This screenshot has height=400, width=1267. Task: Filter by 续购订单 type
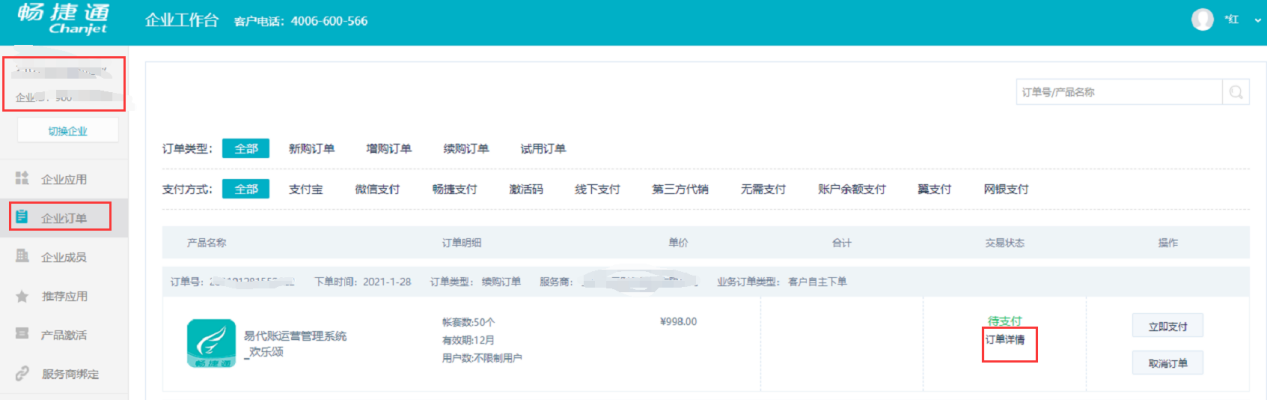click(466, 149)
